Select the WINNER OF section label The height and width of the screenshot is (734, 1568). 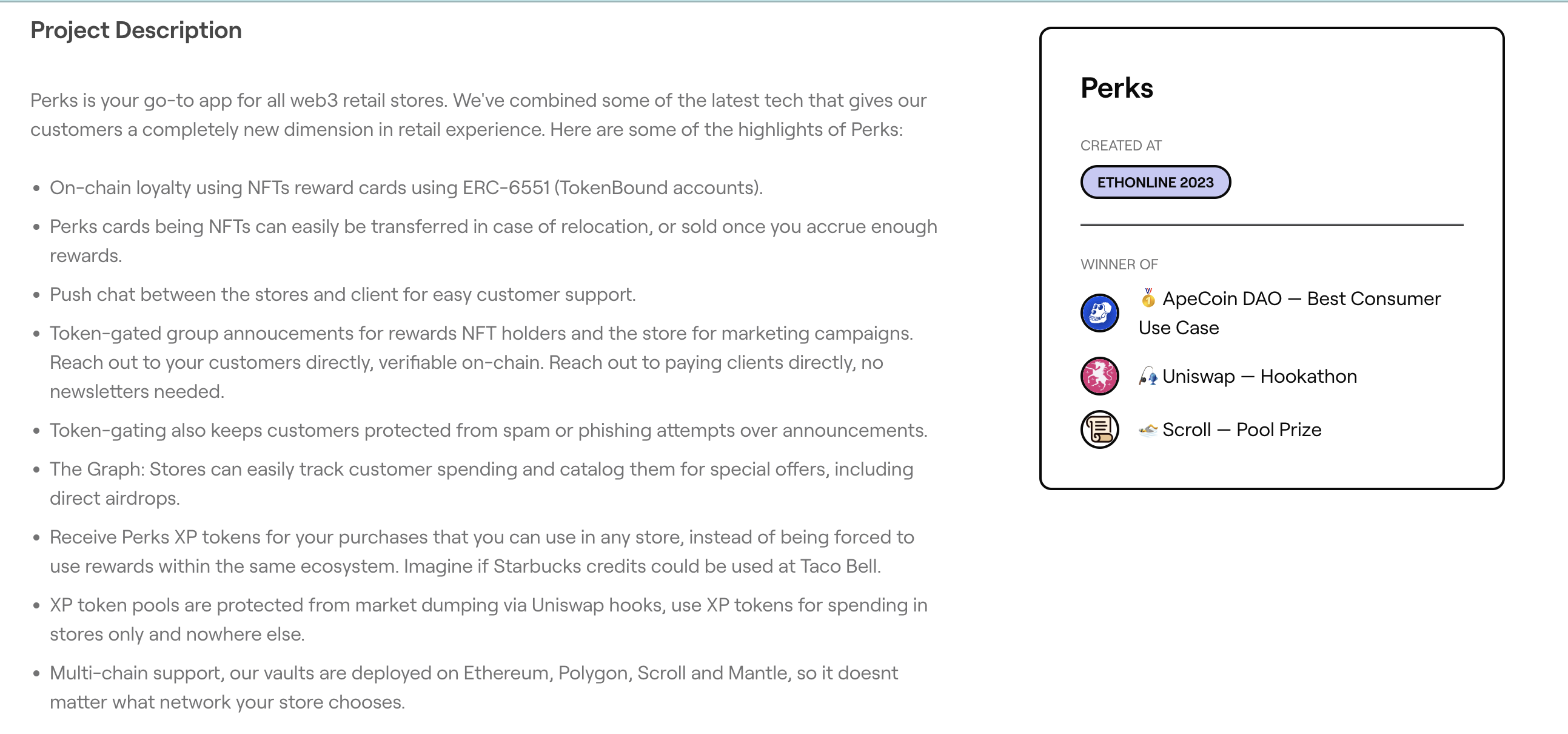(x=1119, y=264)
